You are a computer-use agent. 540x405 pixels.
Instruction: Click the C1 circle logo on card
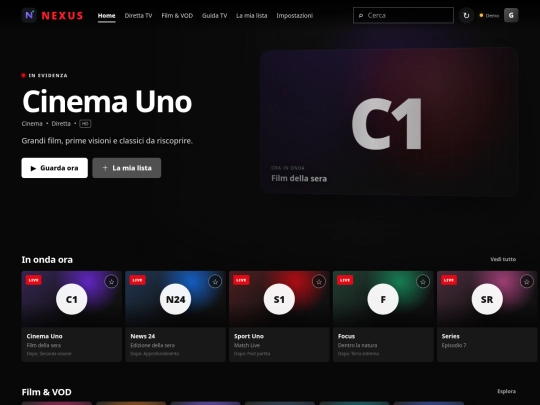tap(72, 299)
